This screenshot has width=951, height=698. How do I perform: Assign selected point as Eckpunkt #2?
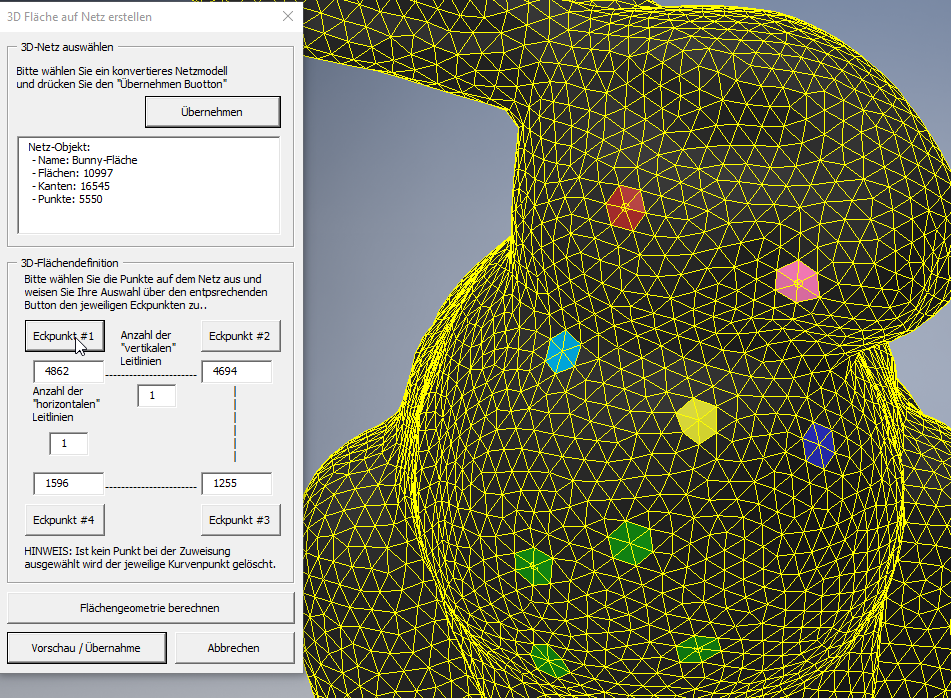(240, 336)
